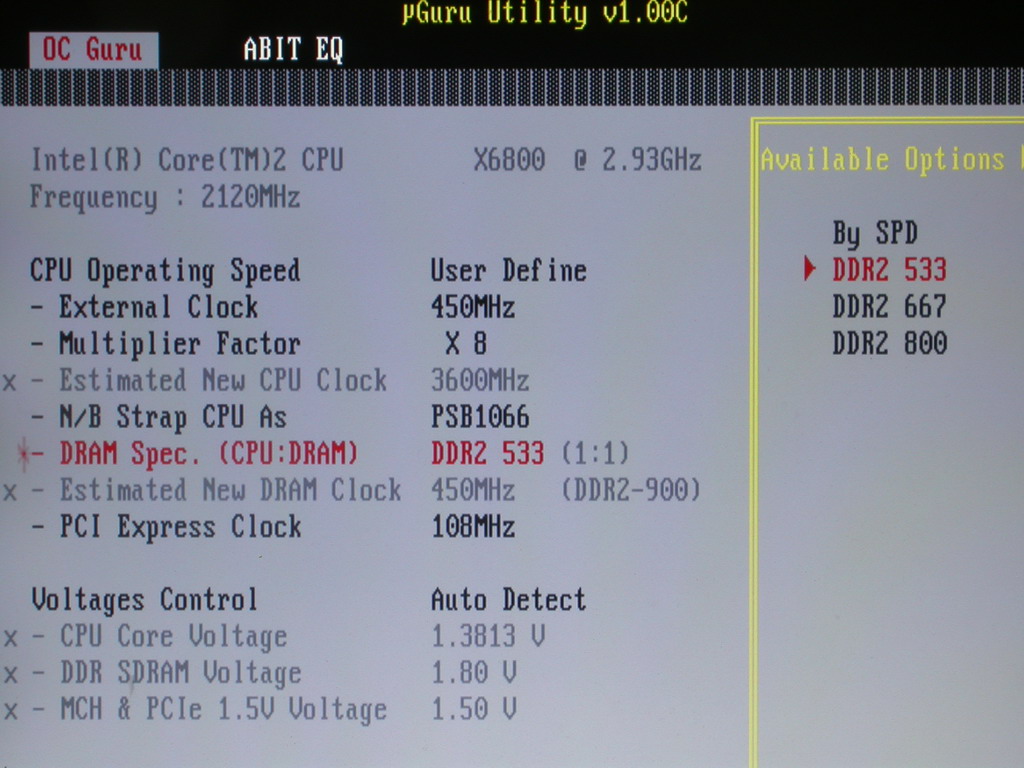Click the CPU Core Voltage label
Screen dimensions: 1024x768
coord(174,637)
